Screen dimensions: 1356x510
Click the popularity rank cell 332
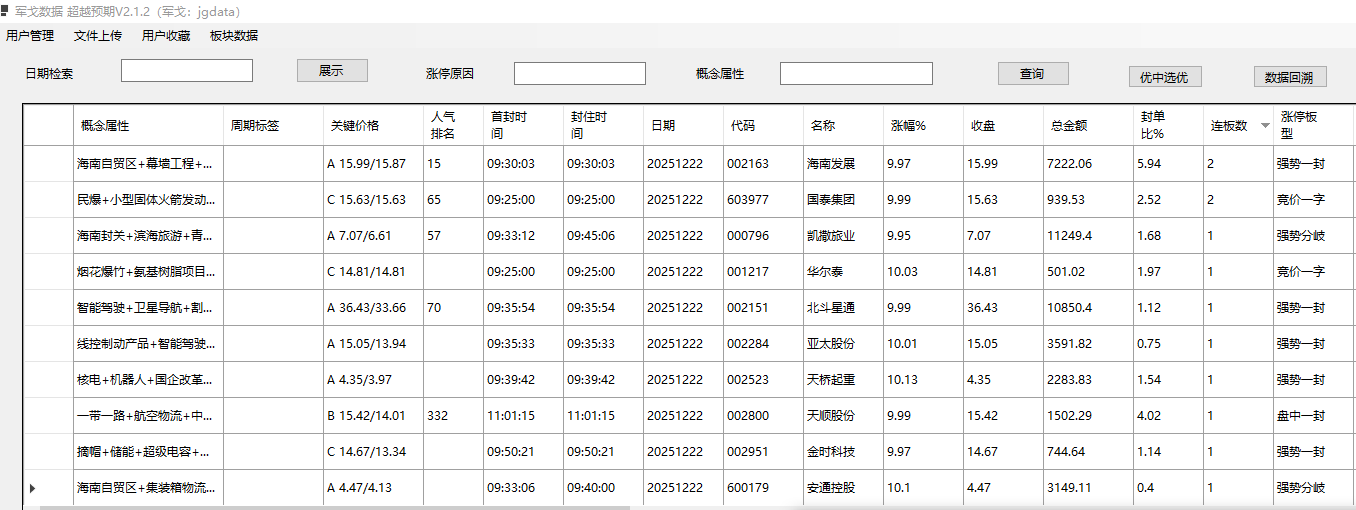pos(453,416)
